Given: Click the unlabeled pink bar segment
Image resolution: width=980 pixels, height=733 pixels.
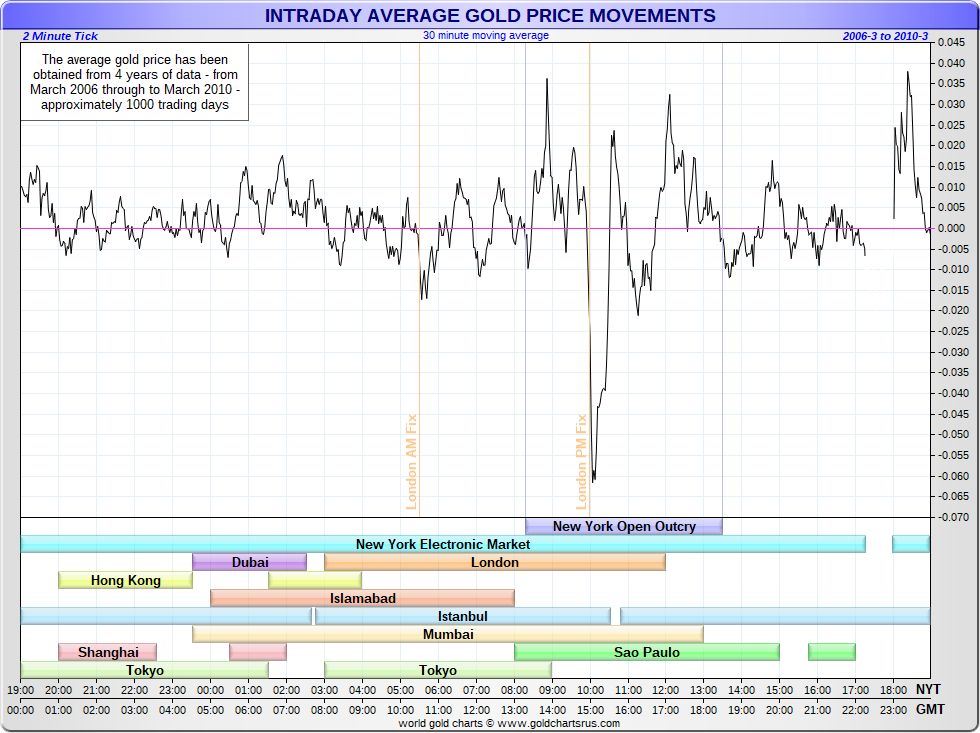Looking at the screenshot, I should click(258, 652).
